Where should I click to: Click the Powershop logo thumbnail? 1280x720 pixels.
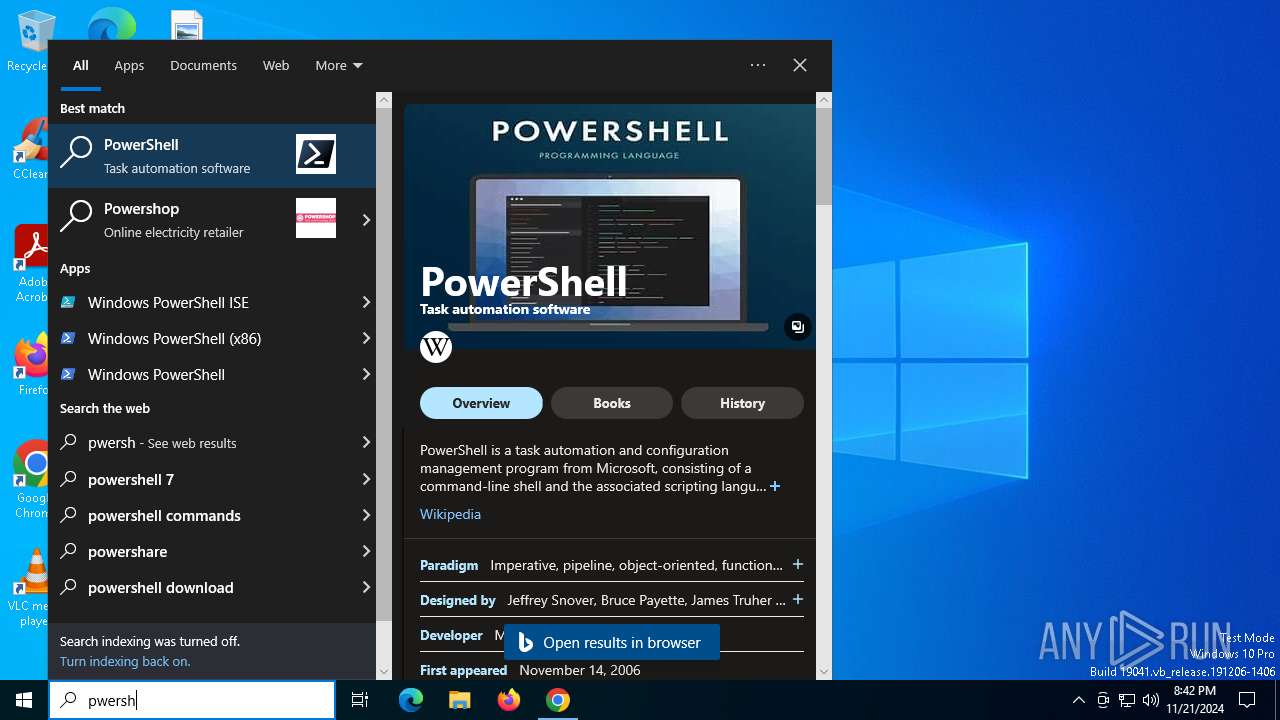(x=316, y=218)
